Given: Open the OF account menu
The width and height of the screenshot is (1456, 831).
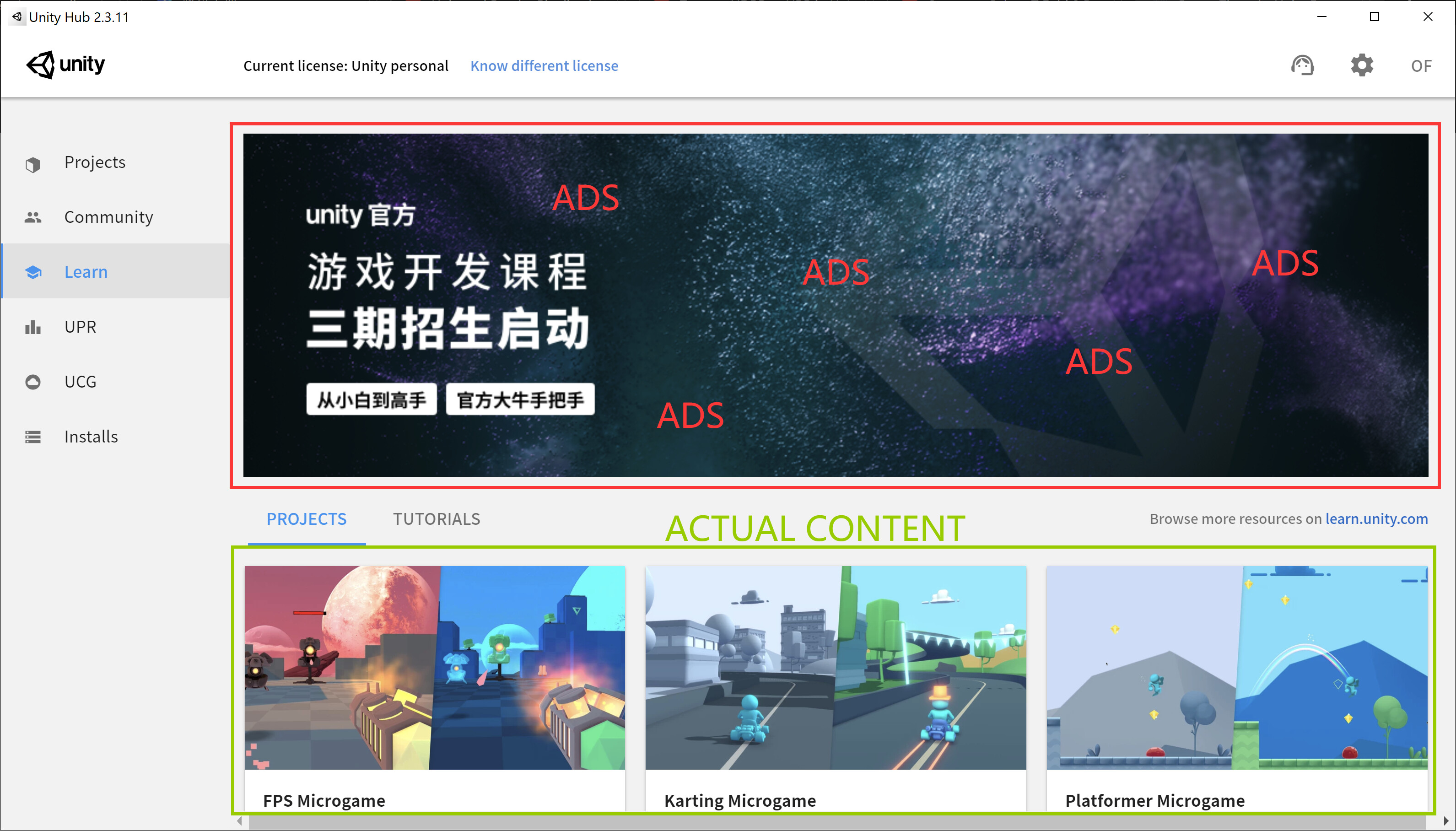Looking at the screenshot, I should [x=1421, y=65].
